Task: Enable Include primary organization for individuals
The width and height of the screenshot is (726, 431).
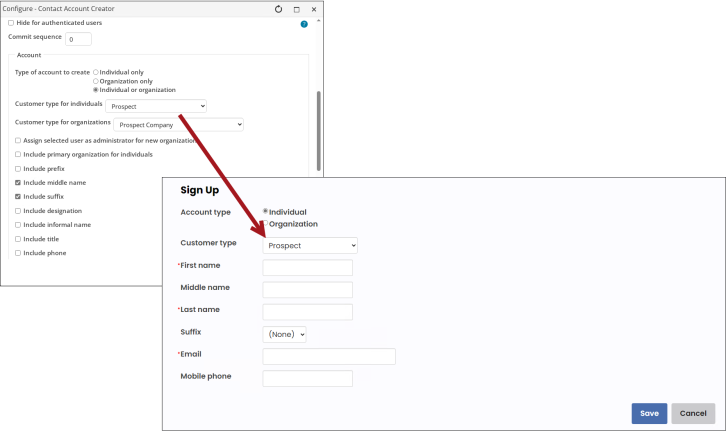Action: [18, 154]
